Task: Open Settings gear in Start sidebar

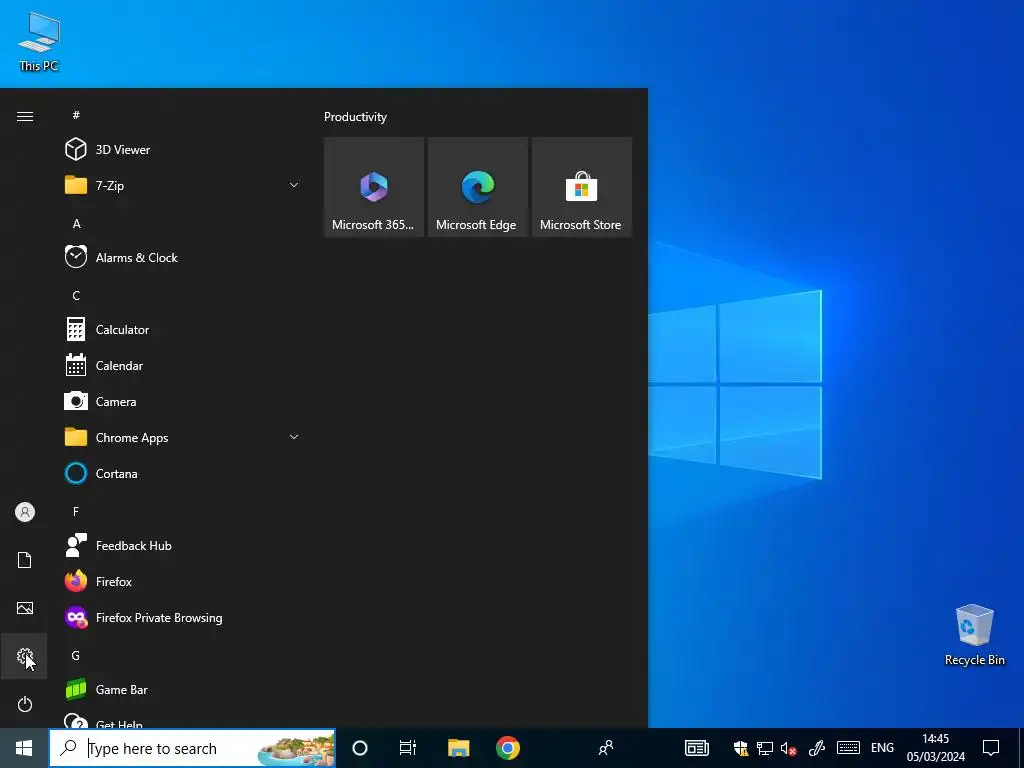Action: 25,656
